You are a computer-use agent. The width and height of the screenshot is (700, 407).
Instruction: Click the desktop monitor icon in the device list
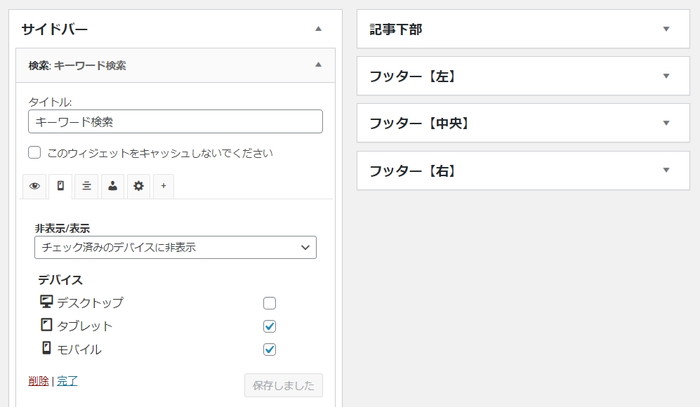(46, 302)
